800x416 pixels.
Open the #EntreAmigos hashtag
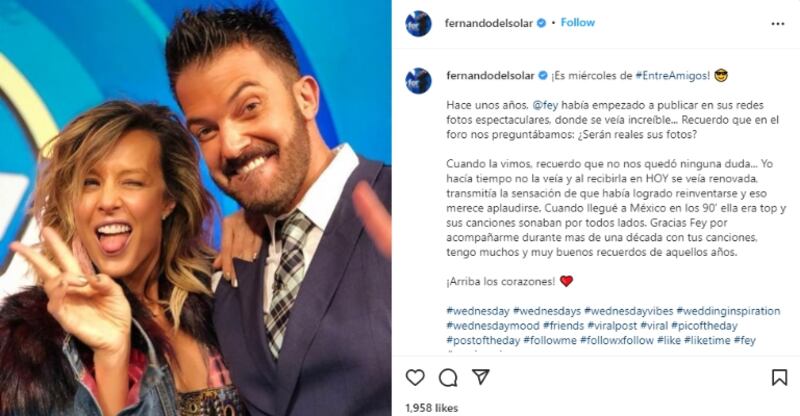(x=672, y=76)
